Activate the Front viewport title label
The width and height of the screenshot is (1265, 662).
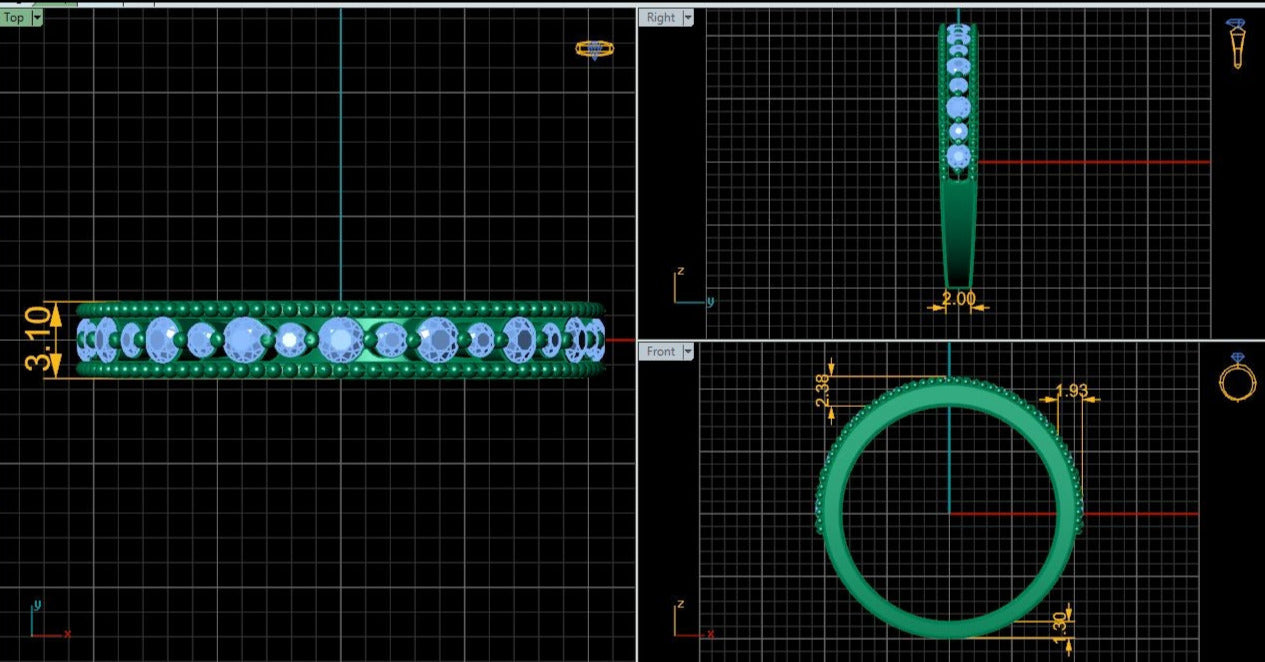click(x=660, y=351)
